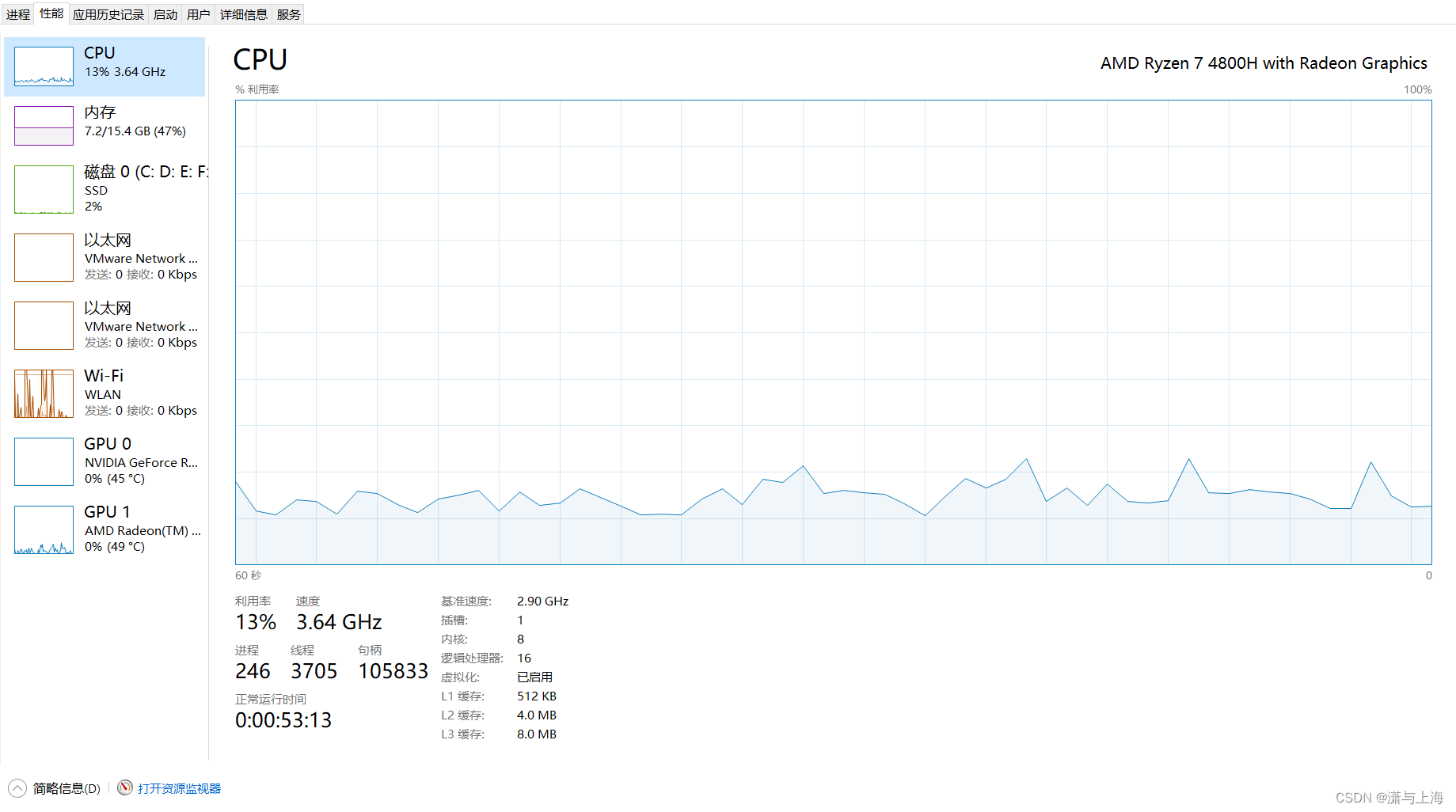
Task: Click the 13% utilization value
Action: click(x=256, y=622)
